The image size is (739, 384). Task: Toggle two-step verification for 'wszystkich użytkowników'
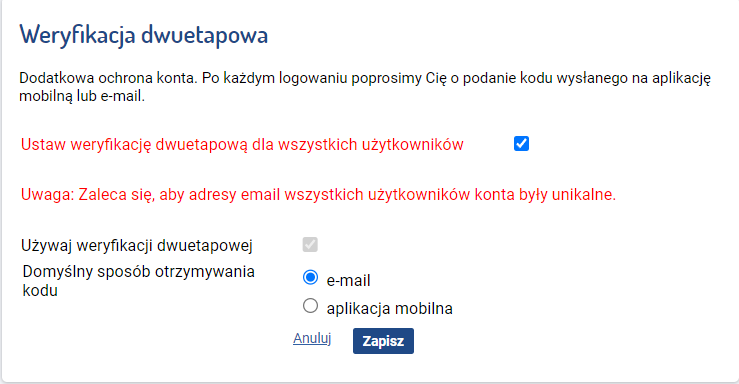pos(521,143)
